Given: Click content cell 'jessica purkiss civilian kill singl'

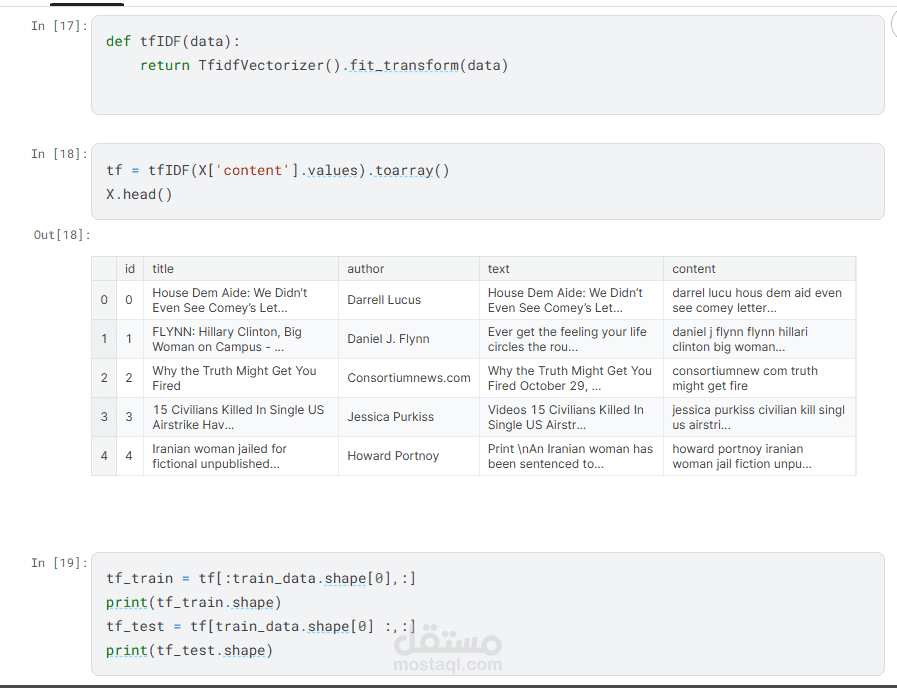Looking at the screenshot, I should coord(758,417).
